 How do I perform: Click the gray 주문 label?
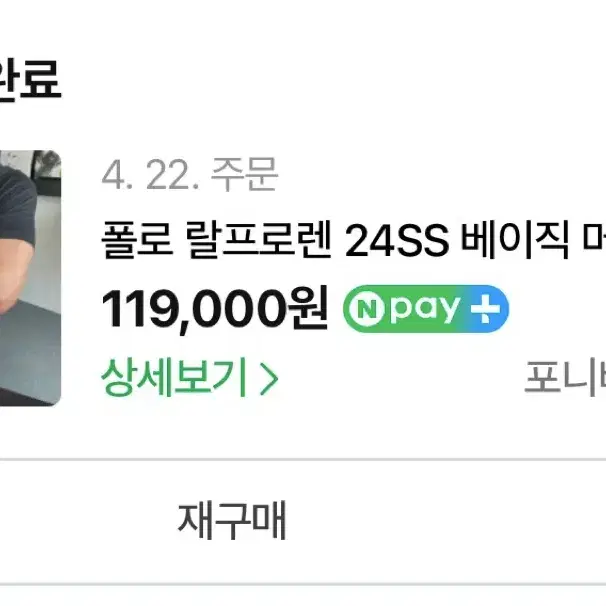(x=244, y=174)
